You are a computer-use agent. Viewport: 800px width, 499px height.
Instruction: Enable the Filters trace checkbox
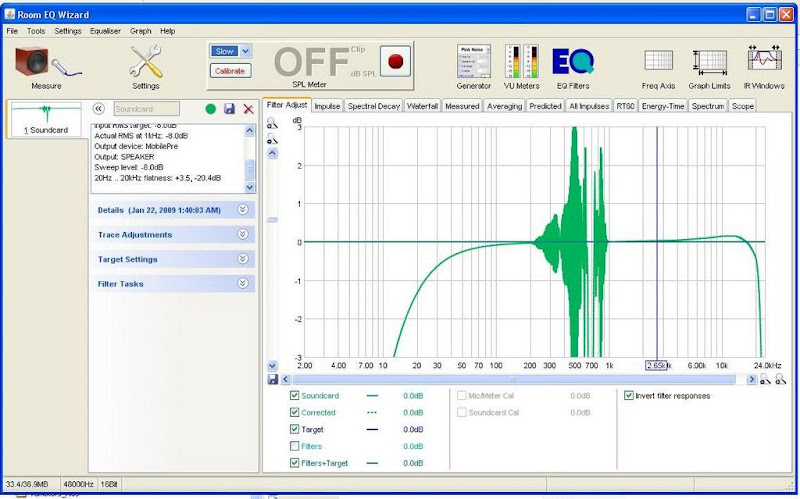[294, 446]
